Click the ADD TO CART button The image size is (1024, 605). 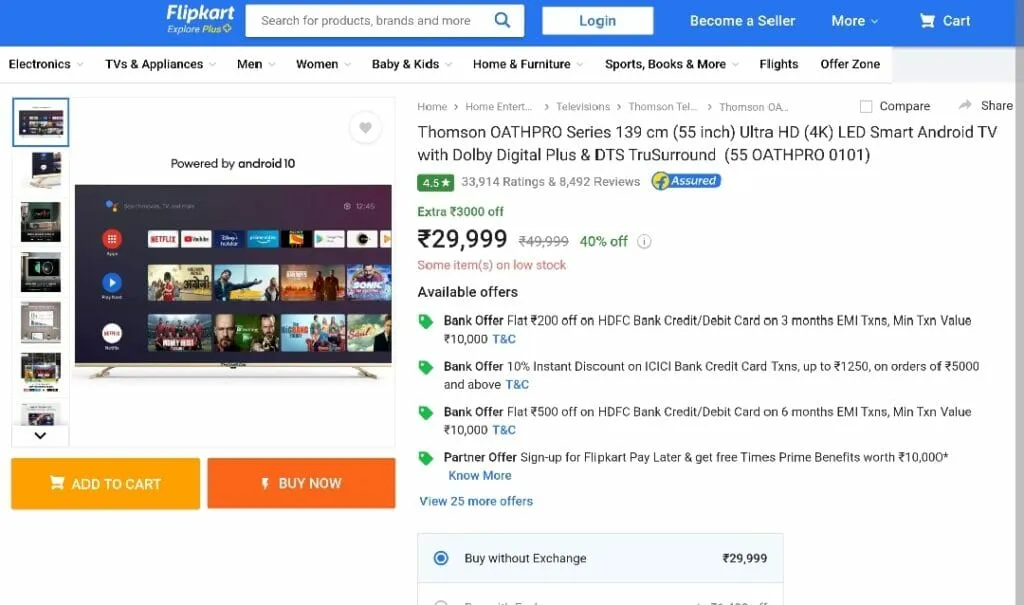[106, 483]
